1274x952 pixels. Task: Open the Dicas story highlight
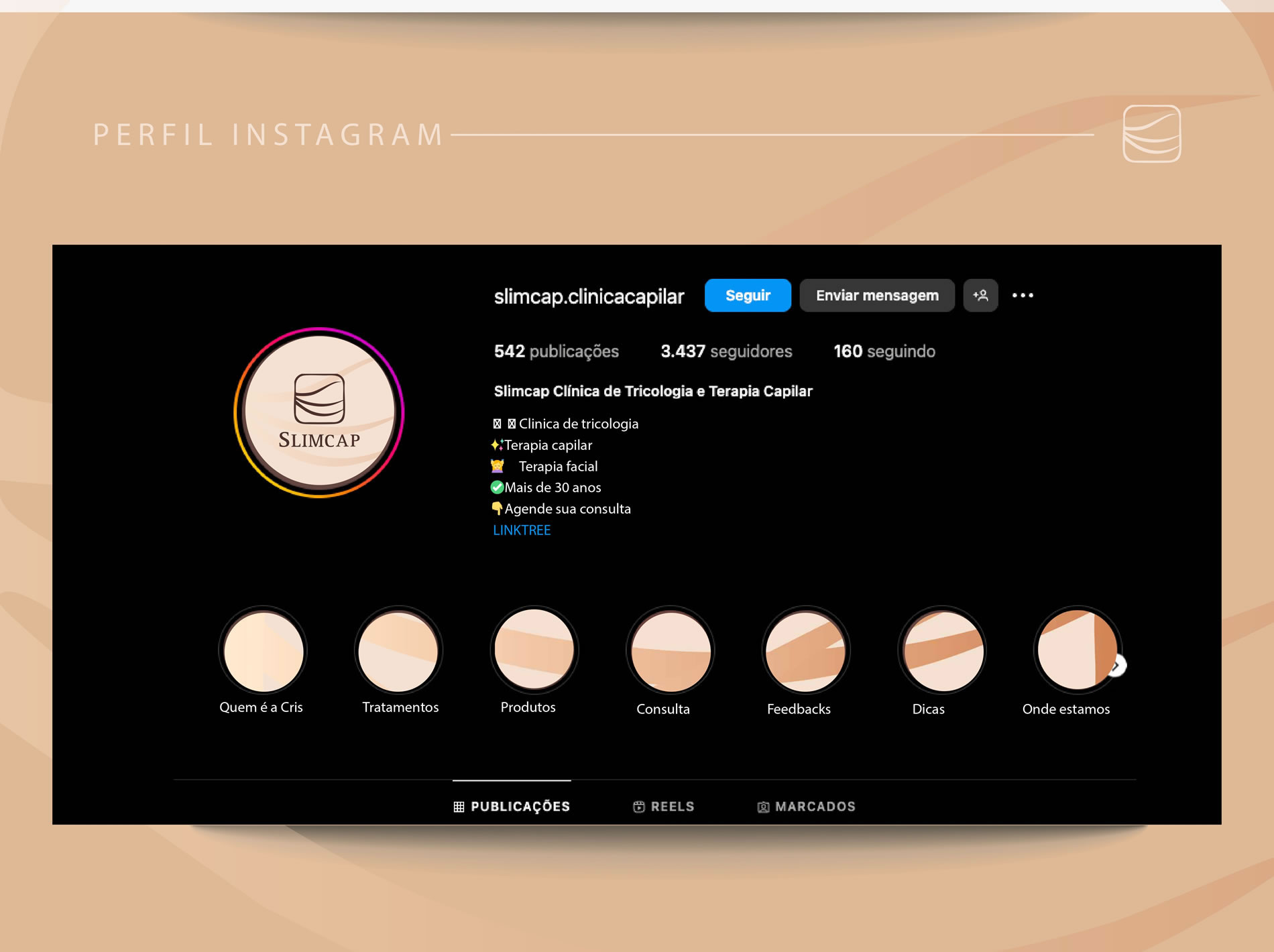942,651
